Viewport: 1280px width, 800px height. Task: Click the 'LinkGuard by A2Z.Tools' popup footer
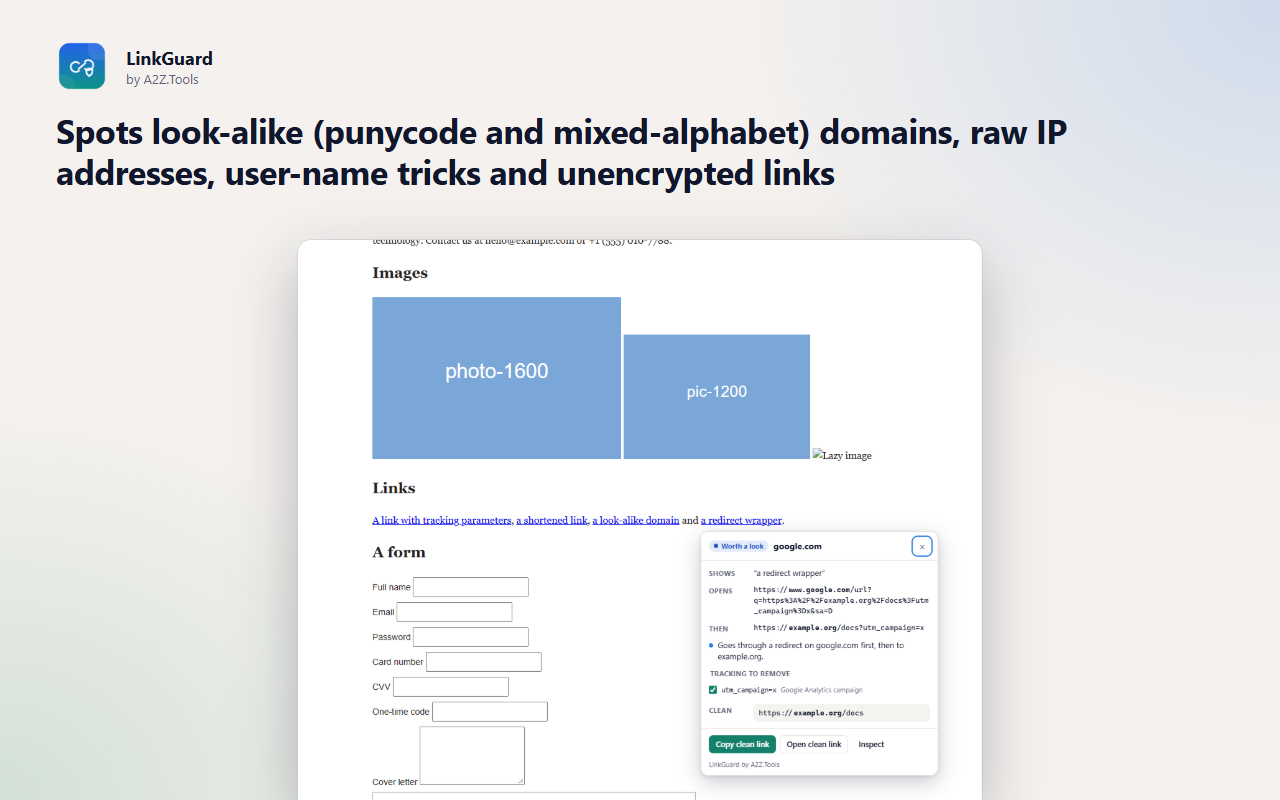[744, 765]
